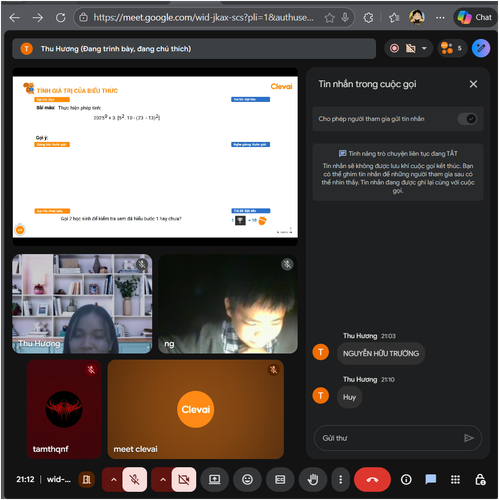499x500 pixels.
Task: Turn on closed captions
Action: [280, 480]
